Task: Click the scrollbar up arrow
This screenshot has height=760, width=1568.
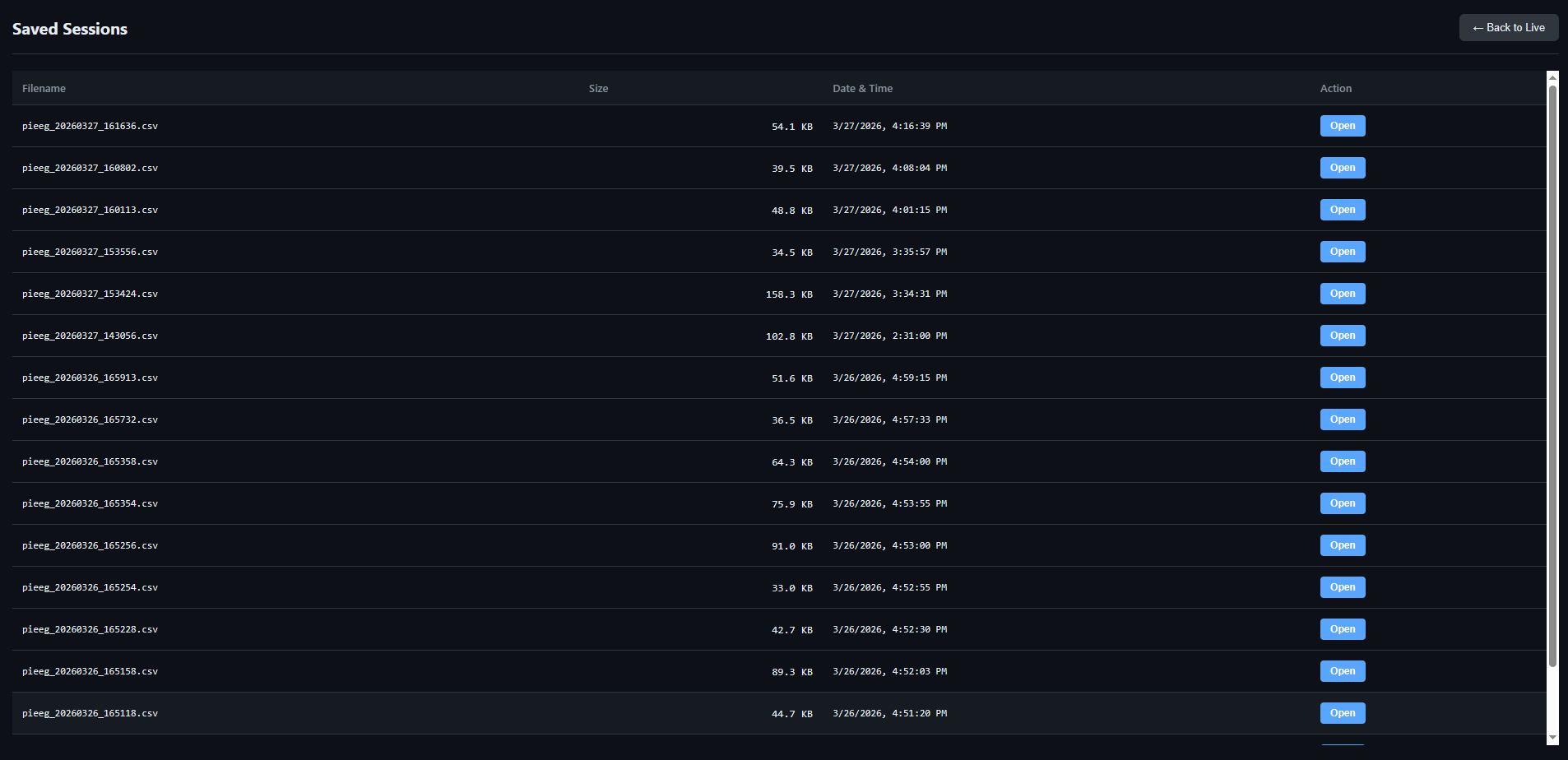Action: click(x=1552, y=77)
